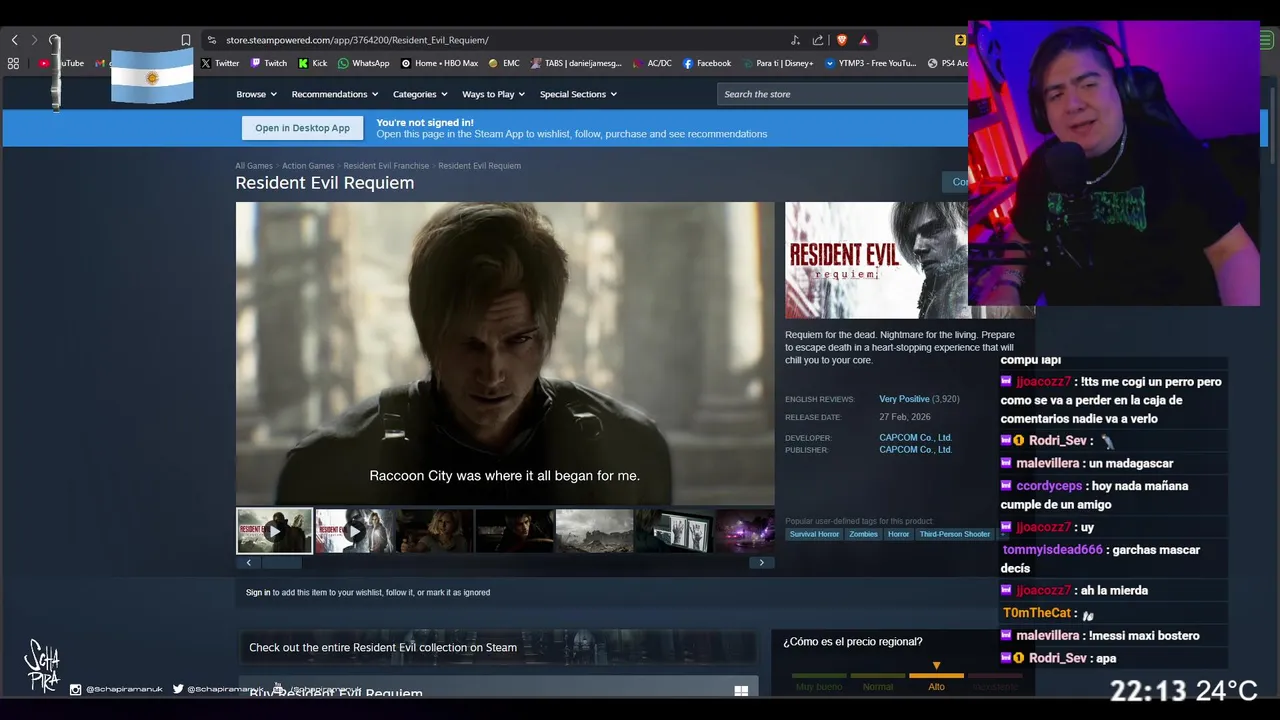Screen dimensions: 1280x720
Task: Select the third screenshot thumbnail
Action: click(434, 531)
